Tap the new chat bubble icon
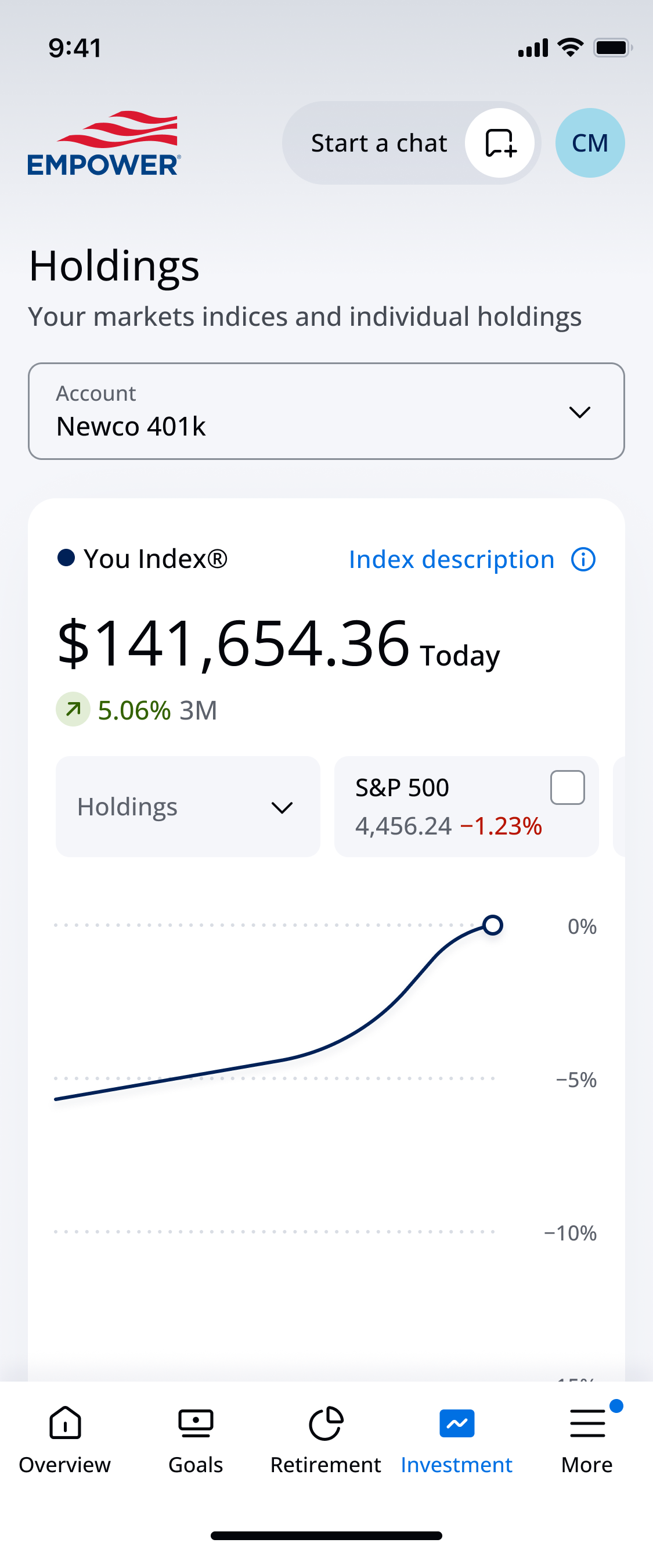Image resolution: width=653 pixels, height=1568 pixels. coord(500,143)
